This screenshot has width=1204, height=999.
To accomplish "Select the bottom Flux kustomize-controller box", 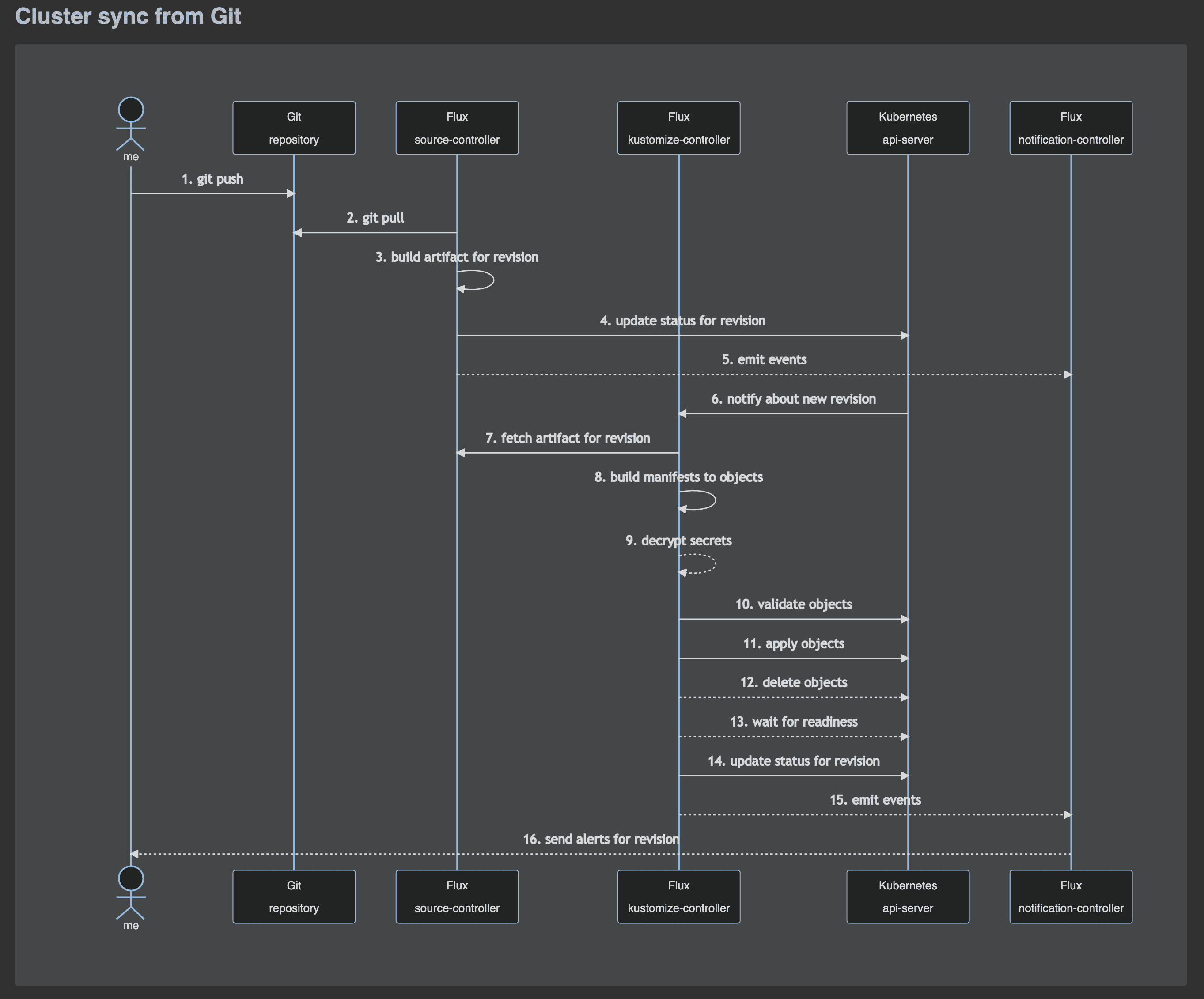I will [679, 897].
